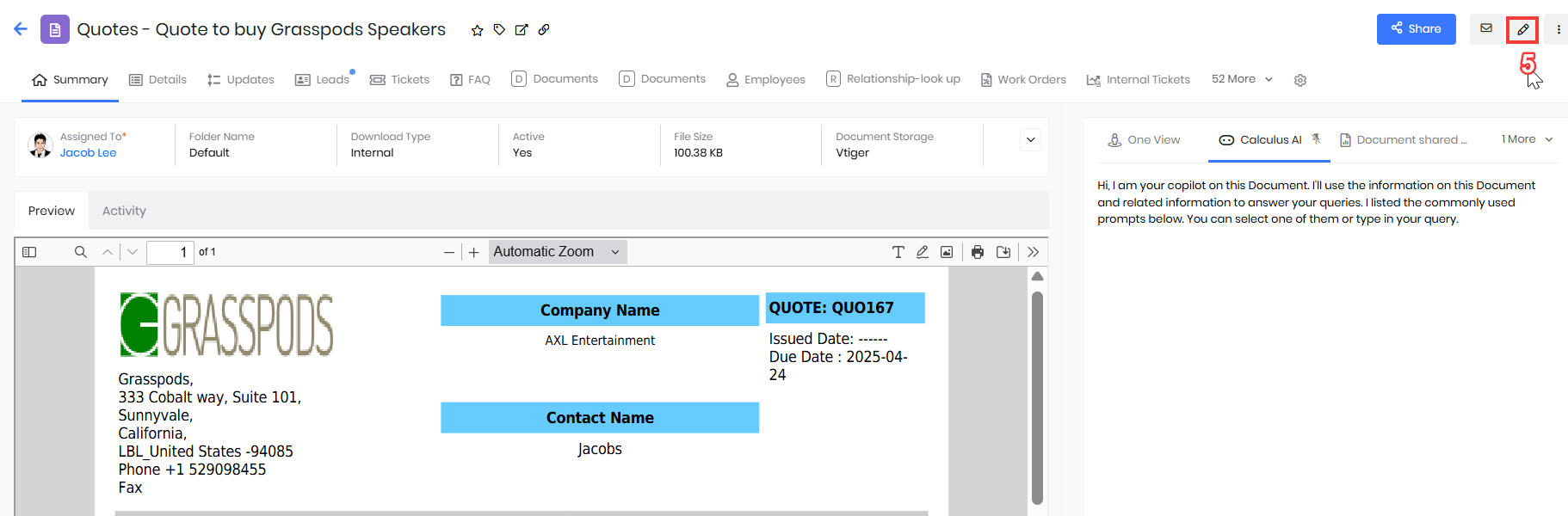Click the PDF page number field
Image resolution: width=1568 pixels, height=516 pixels.
(170, 252)
